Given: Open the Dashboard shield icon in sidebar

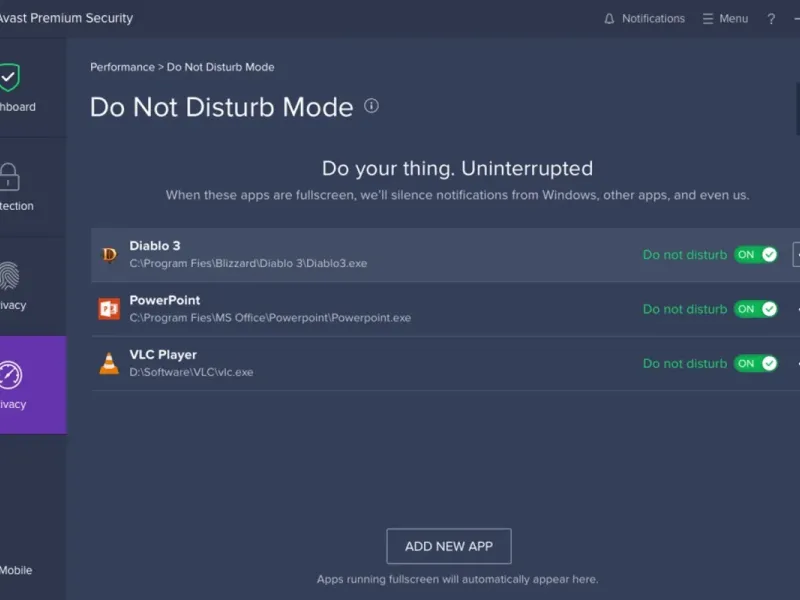Looking at the screenshot, I should tap(10, 78).
